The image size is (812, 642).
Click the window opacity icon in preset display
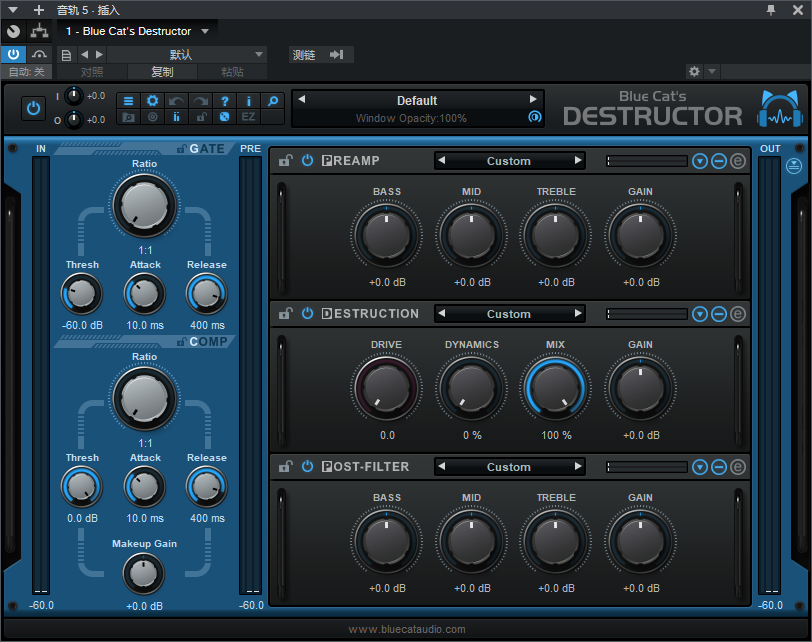(x=534, y=116)
